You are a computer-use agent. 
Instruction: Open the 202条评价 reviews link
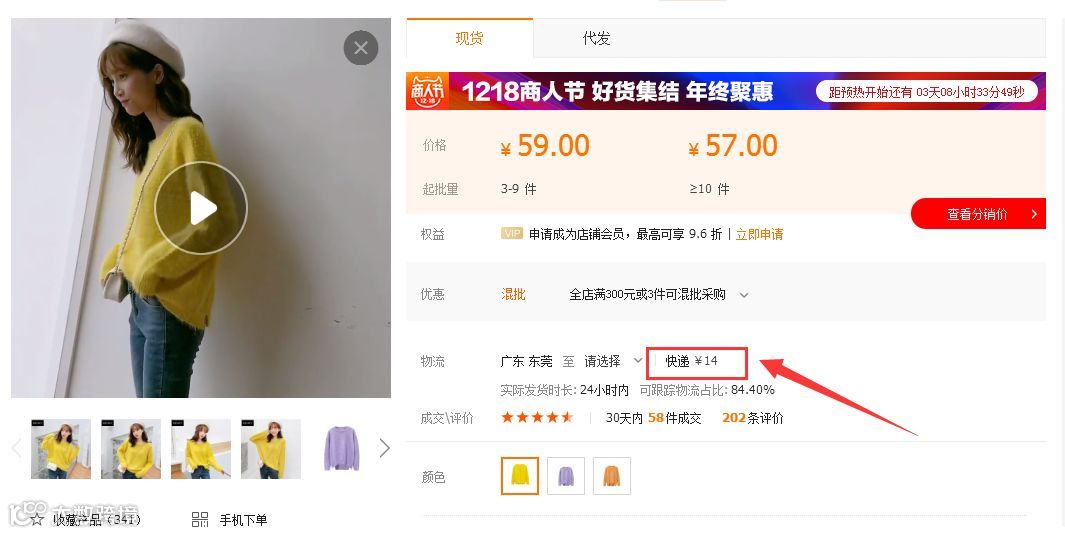[753, 418]
